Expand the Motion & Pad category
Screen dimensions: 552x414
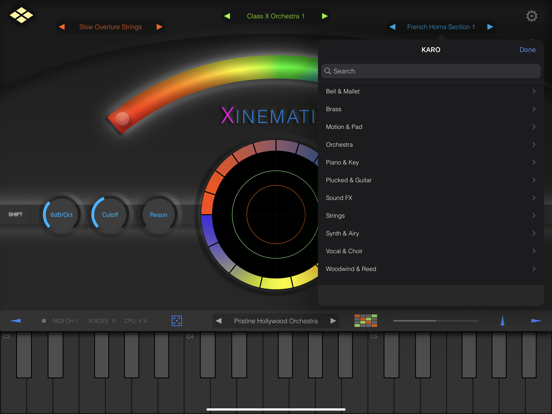pyautogui.click(x=431, y=127)
